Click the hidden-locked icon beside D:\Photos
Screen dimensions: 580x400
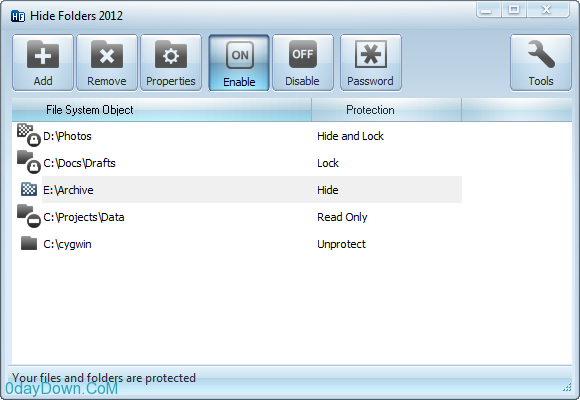pyautogui.click(x=28, y=135)
